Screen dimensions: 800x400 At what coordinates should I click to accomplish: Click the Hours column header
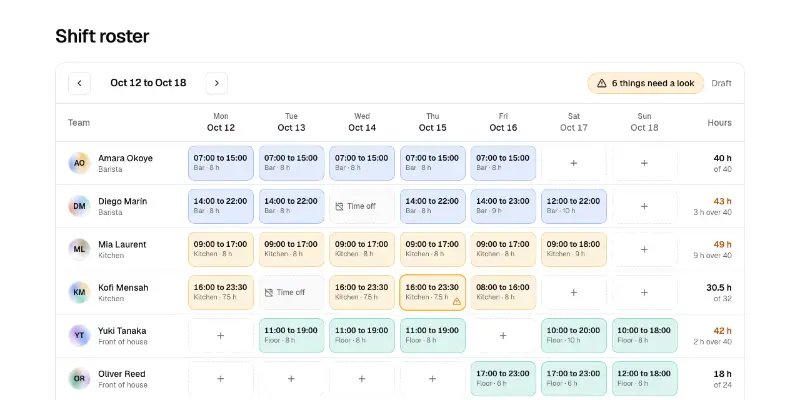coord(719,122)
